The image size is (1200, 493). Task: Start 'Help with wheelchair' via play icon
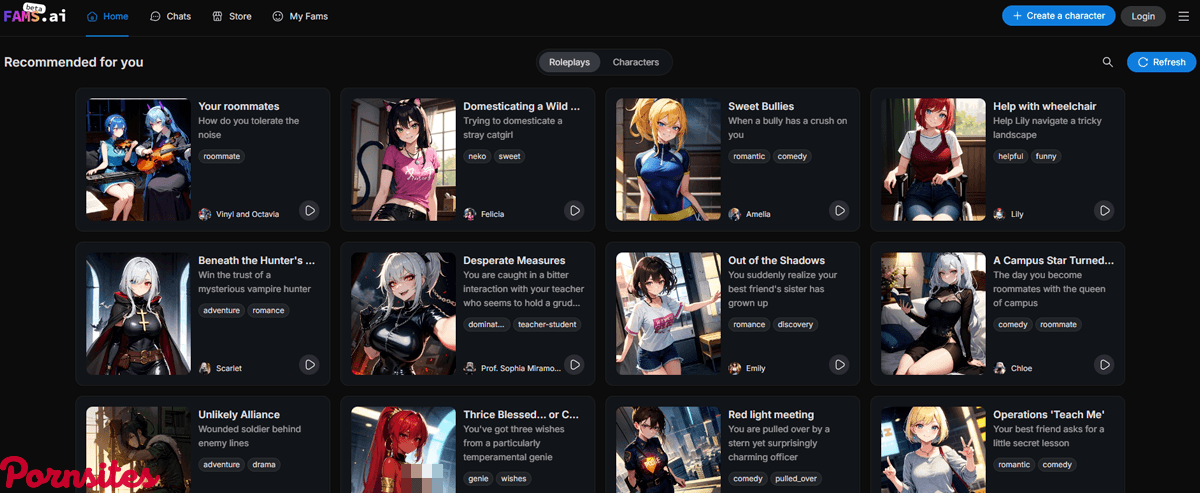pos(1104,211)
